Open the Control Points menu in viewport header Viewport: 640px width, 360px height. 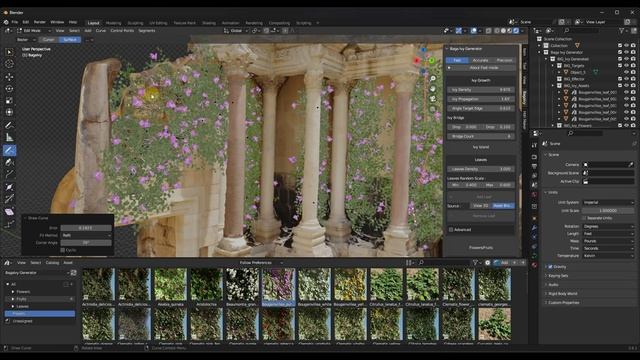[x=122, y=31]
